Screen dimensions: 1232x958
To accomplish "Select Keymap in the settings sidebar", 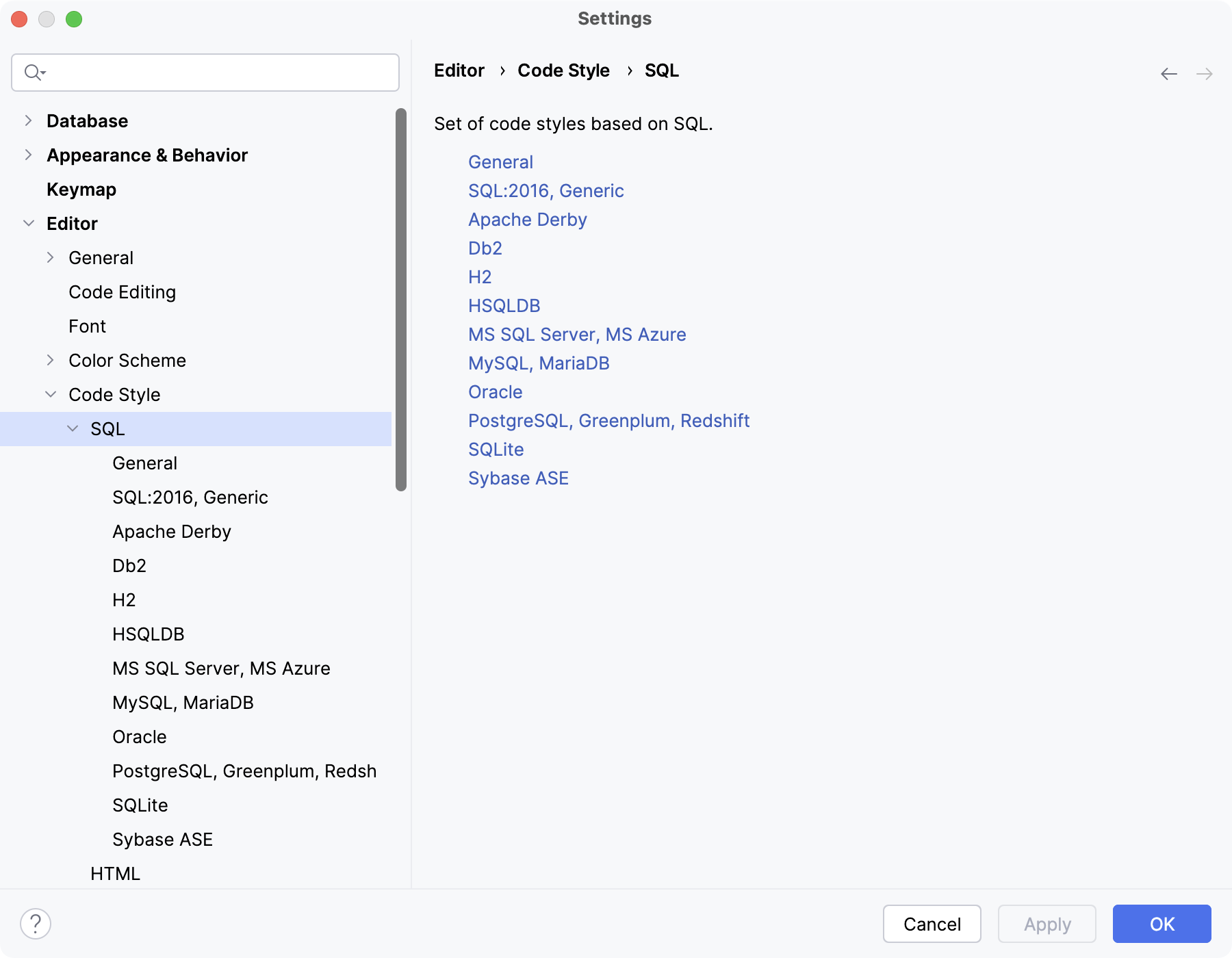I will click(81, 190).
